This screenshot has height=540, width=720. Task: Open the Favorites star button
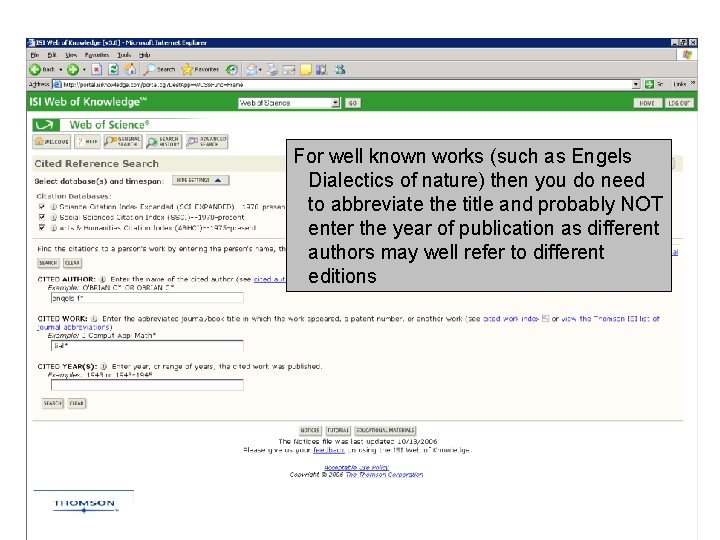200,70
